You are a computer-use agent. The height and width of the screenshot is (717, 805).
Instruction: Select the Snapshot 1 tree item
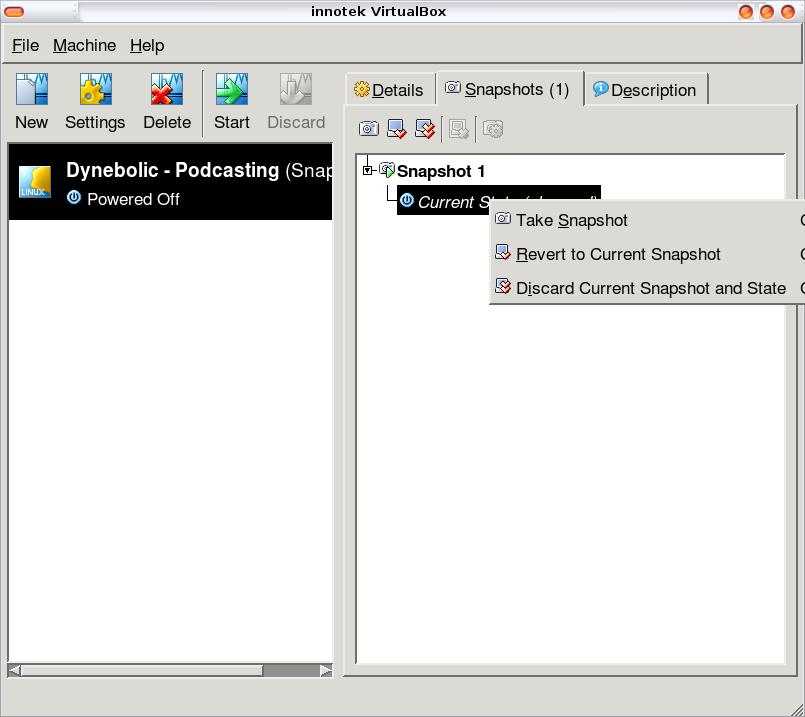(440, 171)
